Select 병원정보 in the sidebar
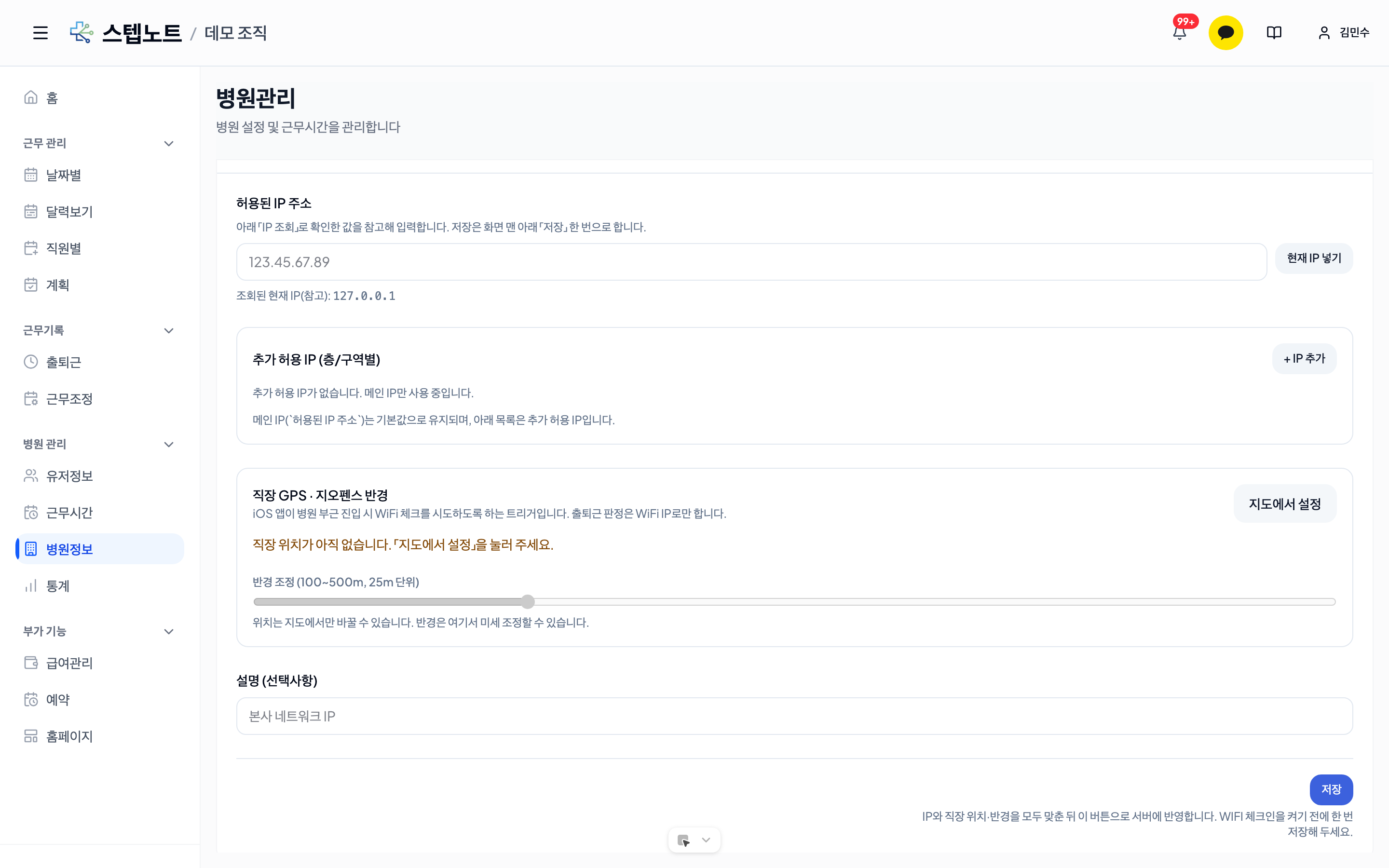This screenshot has height=868, width=1389. coord(100,549)
